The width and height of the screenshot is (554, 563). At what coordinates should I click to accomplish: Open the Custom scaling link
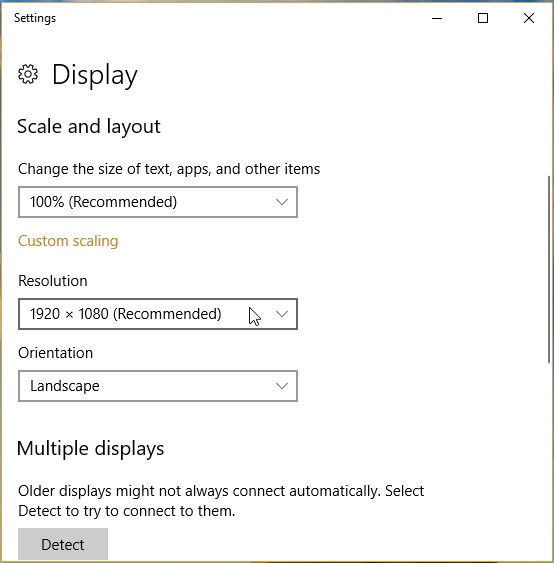pyautogui.click(x=68, y=241)
